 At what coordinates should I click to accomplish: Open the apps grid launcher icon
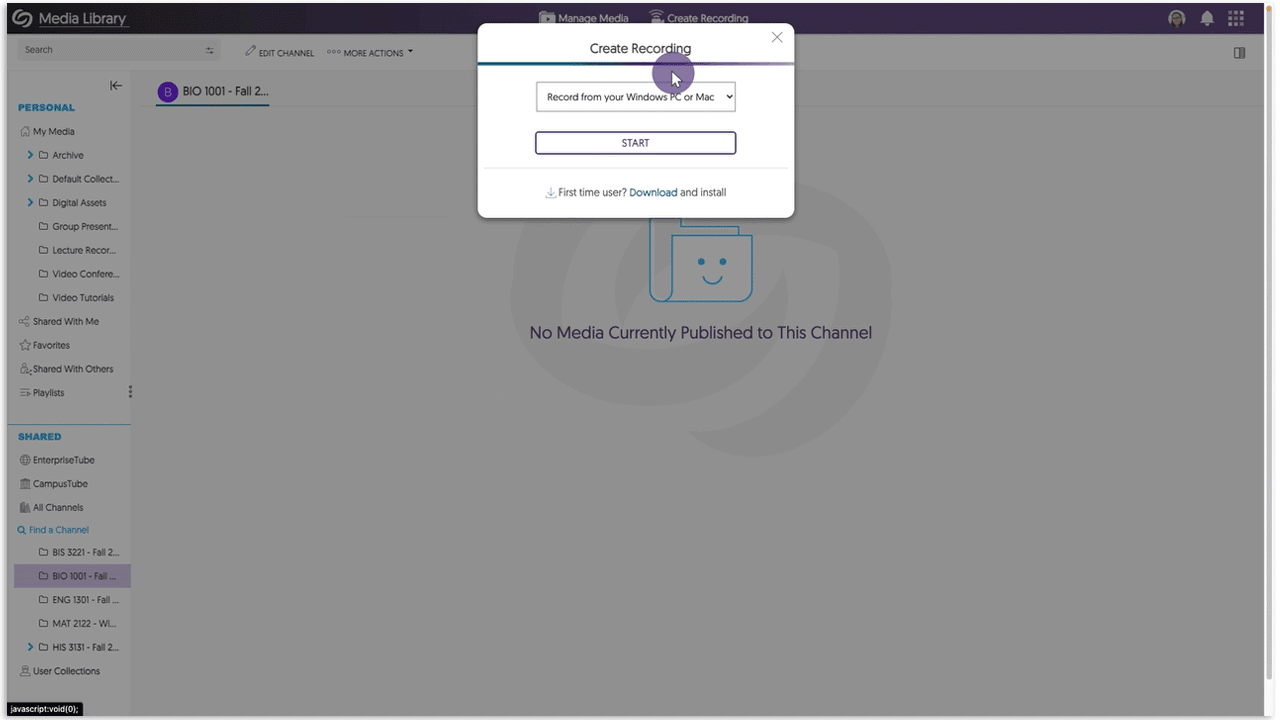click(x=1235, y=18)
